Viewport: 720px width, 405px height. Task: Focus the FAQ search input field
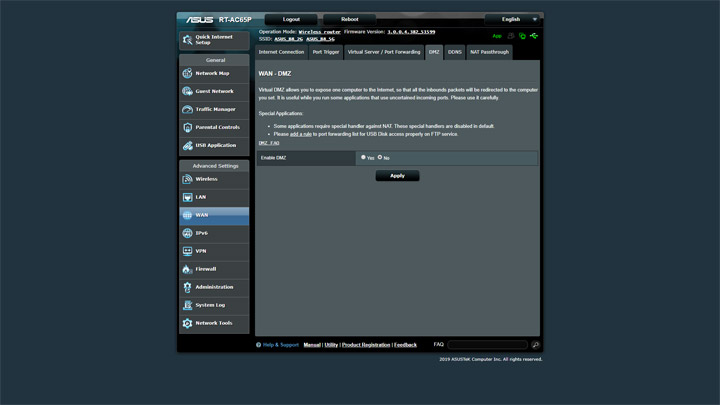[x=488, y=345]
